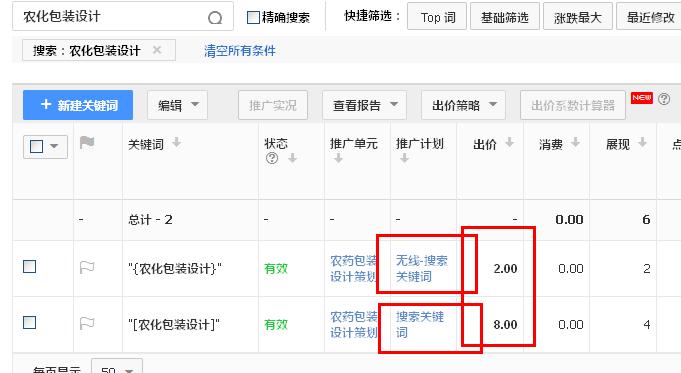The height and width of the screenshot is (373, 681).
Task: Check the "{农化包装设计}" row checkbox
Action: point(30,267)
